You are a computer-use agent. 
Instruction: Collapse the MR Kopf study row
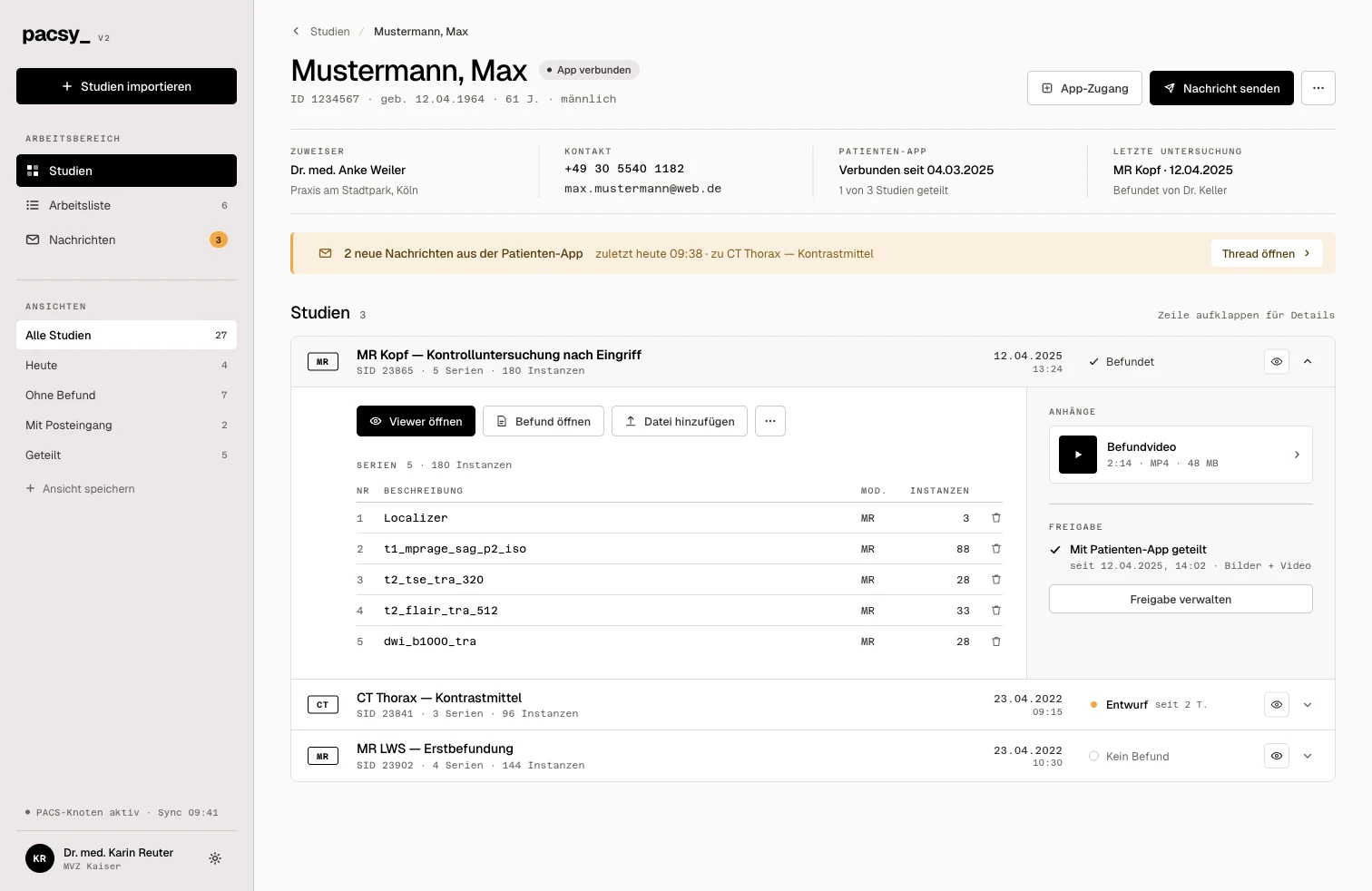tap(1308, 361)
